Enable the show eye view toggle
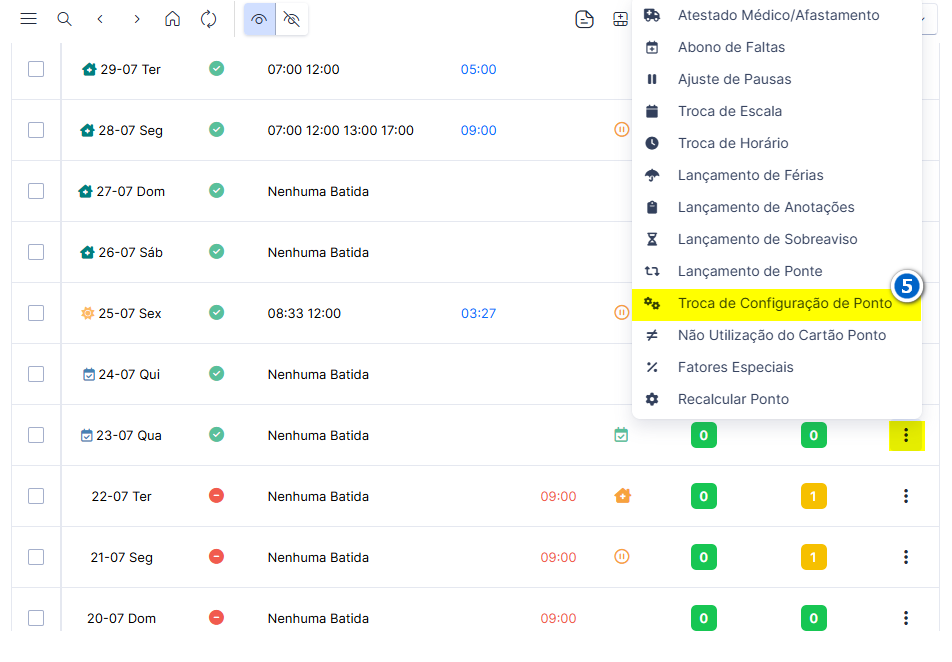The height and width of the screenshot is (662, 952). [x=259, y=19]
